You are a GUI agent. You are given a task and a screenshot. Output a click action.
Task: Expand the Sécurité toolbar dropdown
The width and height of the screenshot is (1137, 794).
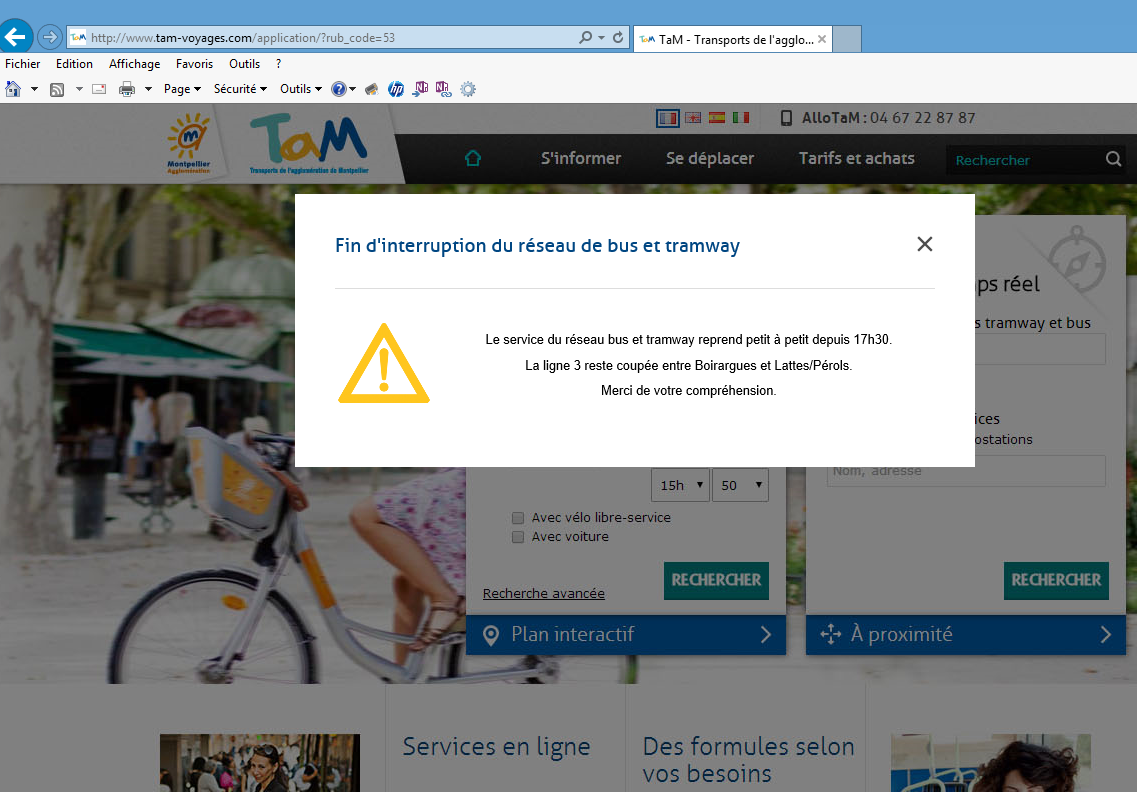click(240, 89)
